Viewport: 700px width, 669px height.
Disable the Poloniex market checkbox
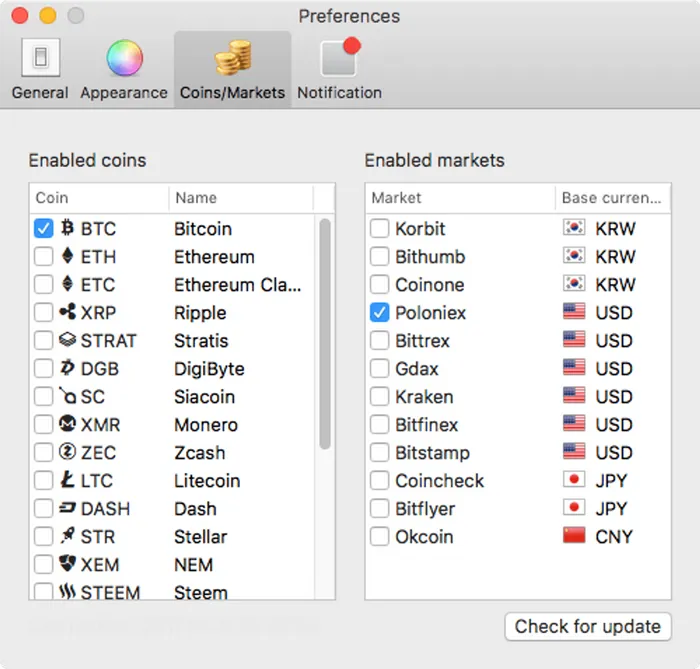(380, 313)
